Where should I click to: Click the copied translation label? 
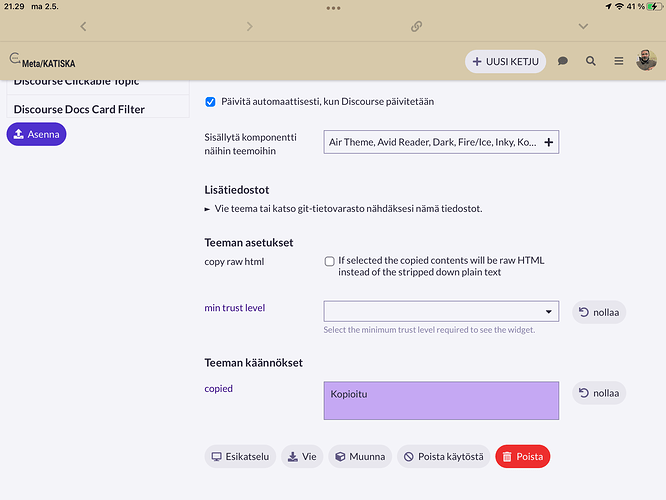click(218, 389)
